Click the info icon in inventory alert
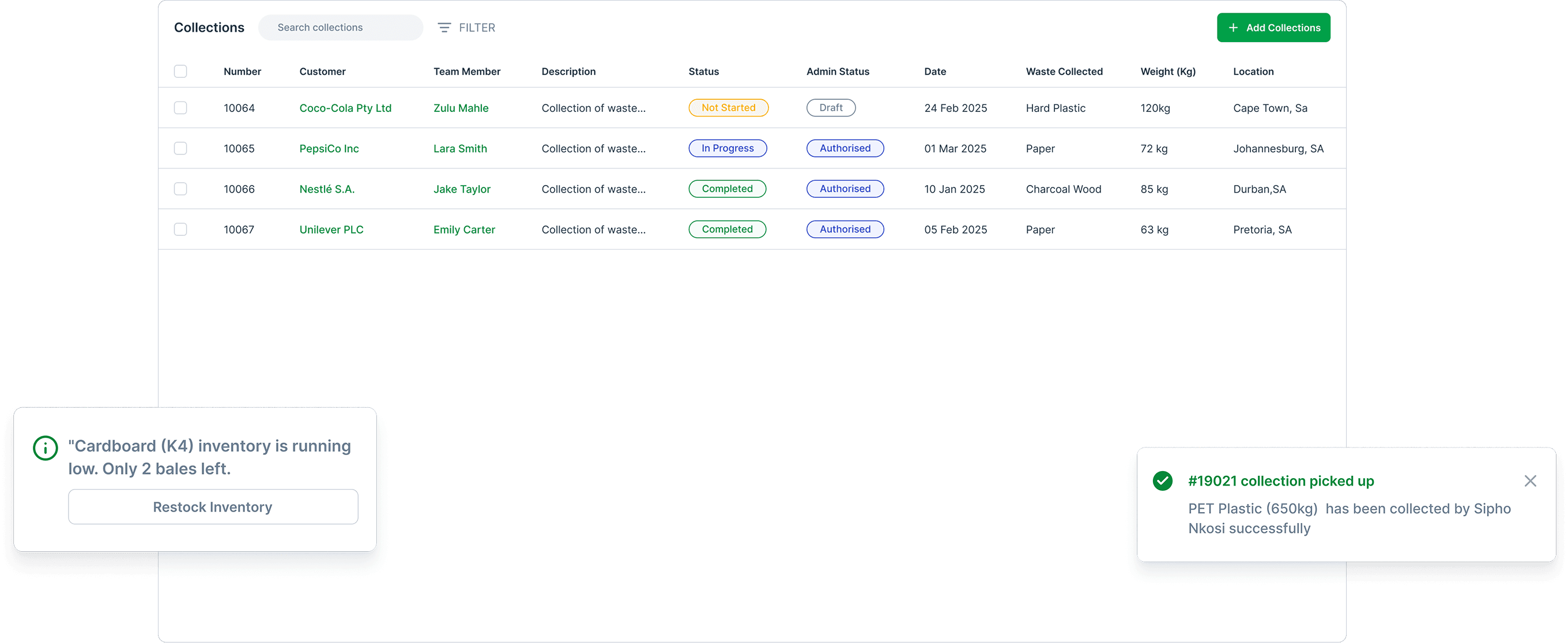Screen dimensions: 1568x643 (45, 448)
